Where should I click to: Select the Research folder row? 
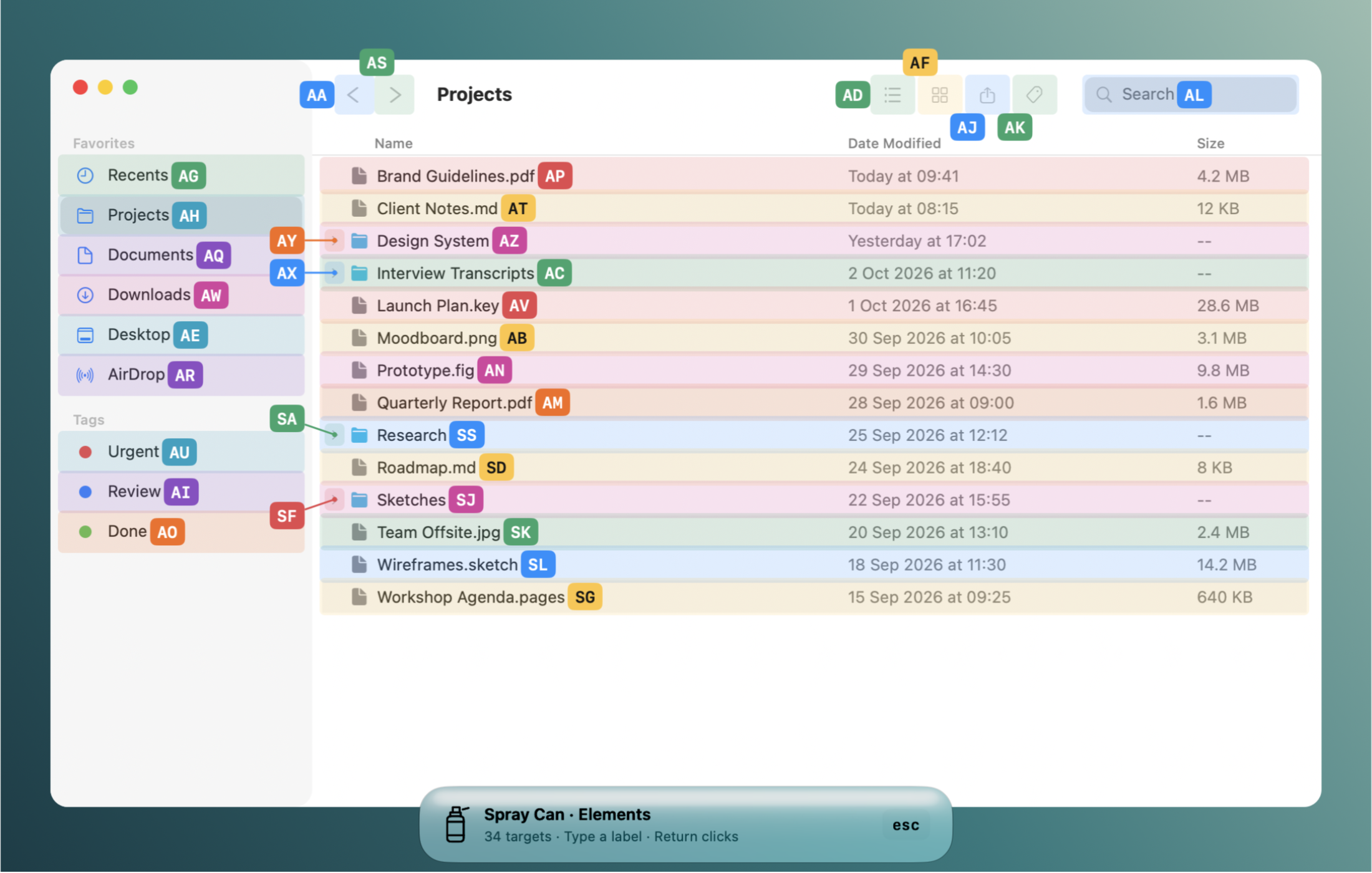click(x=814, y=435)
